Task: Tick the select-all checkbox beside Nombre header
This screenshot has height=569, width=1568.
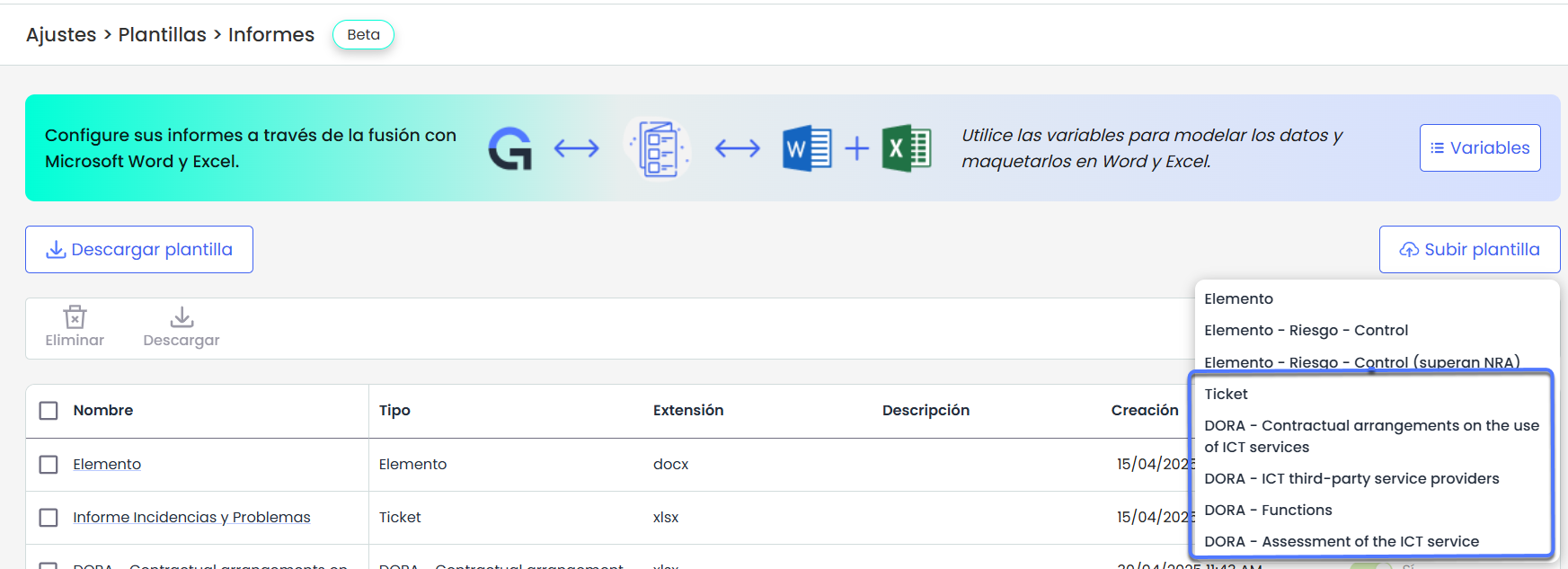Action: [49, 411]
